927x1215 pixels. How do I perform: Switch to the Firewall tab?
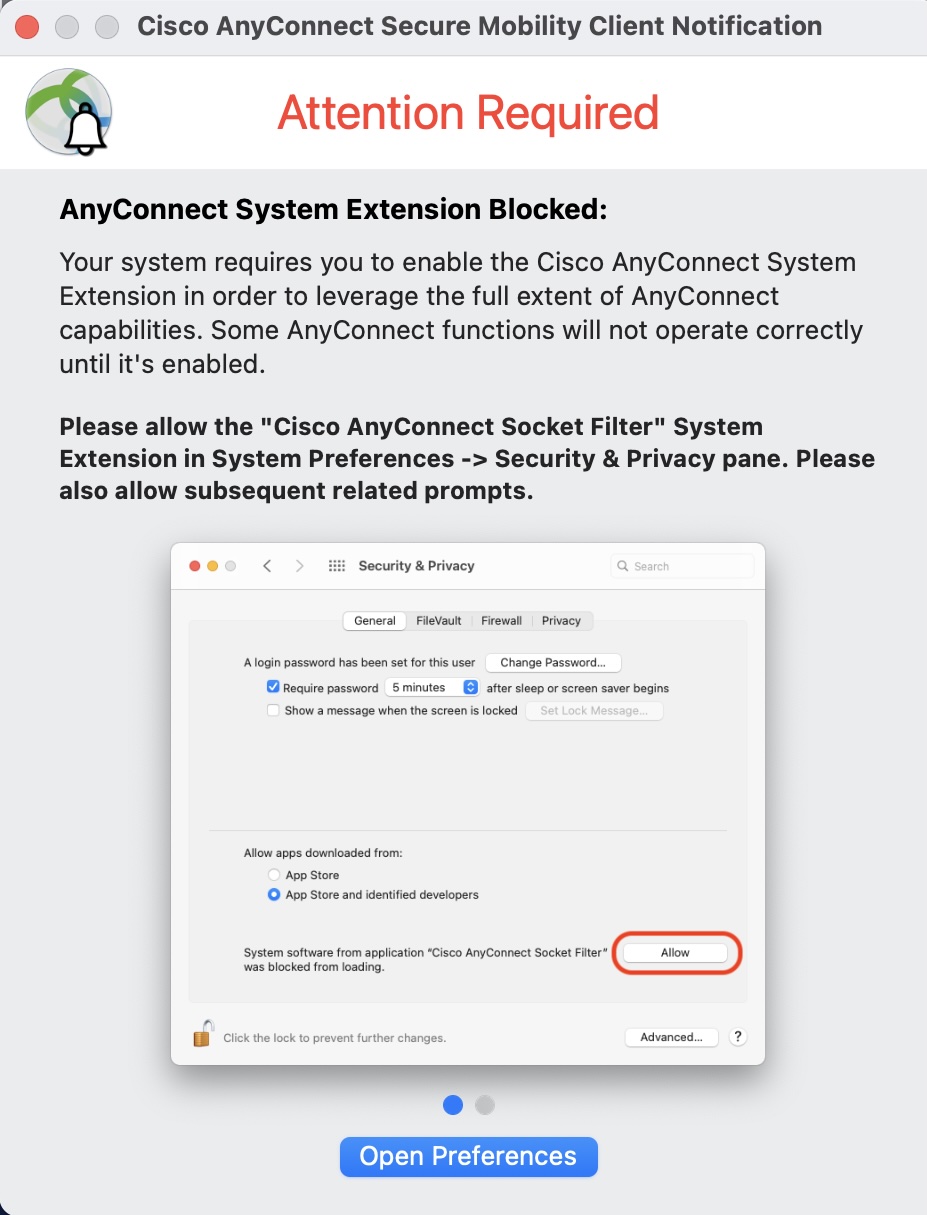click(501, 620)
